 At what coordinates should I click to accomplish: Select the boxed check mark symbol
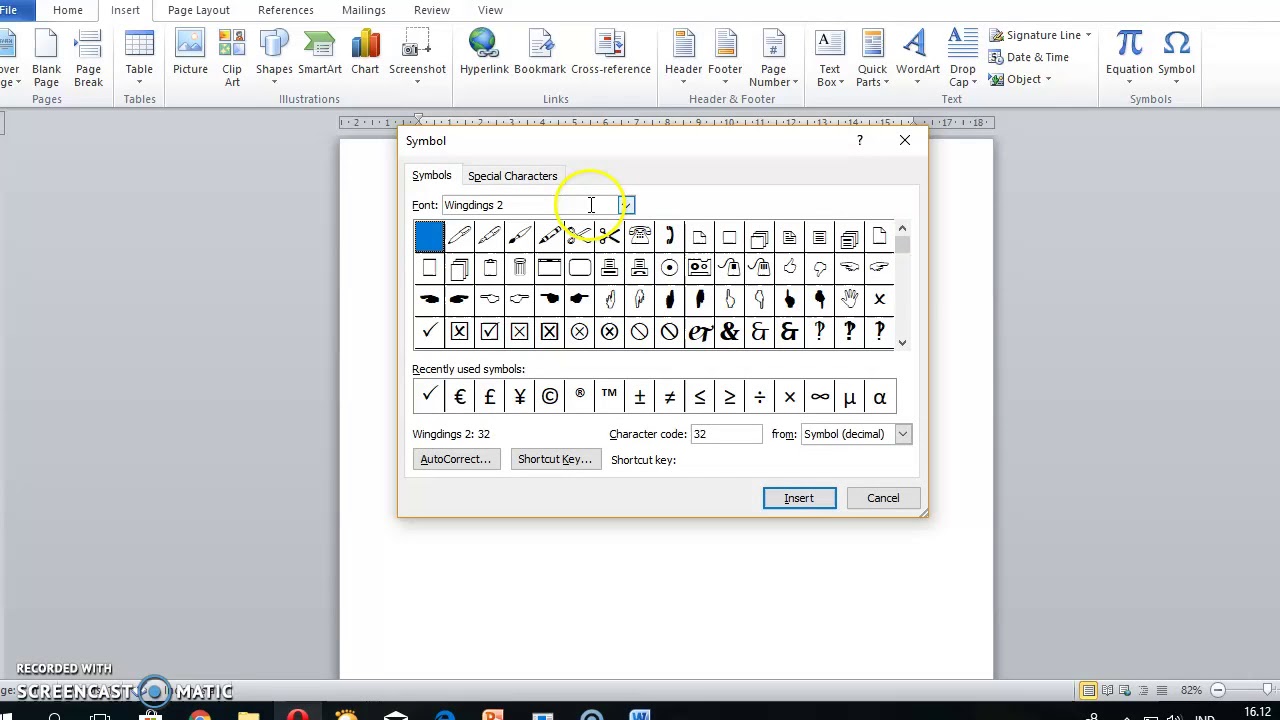pyautogui.click(x=489, y=331)
